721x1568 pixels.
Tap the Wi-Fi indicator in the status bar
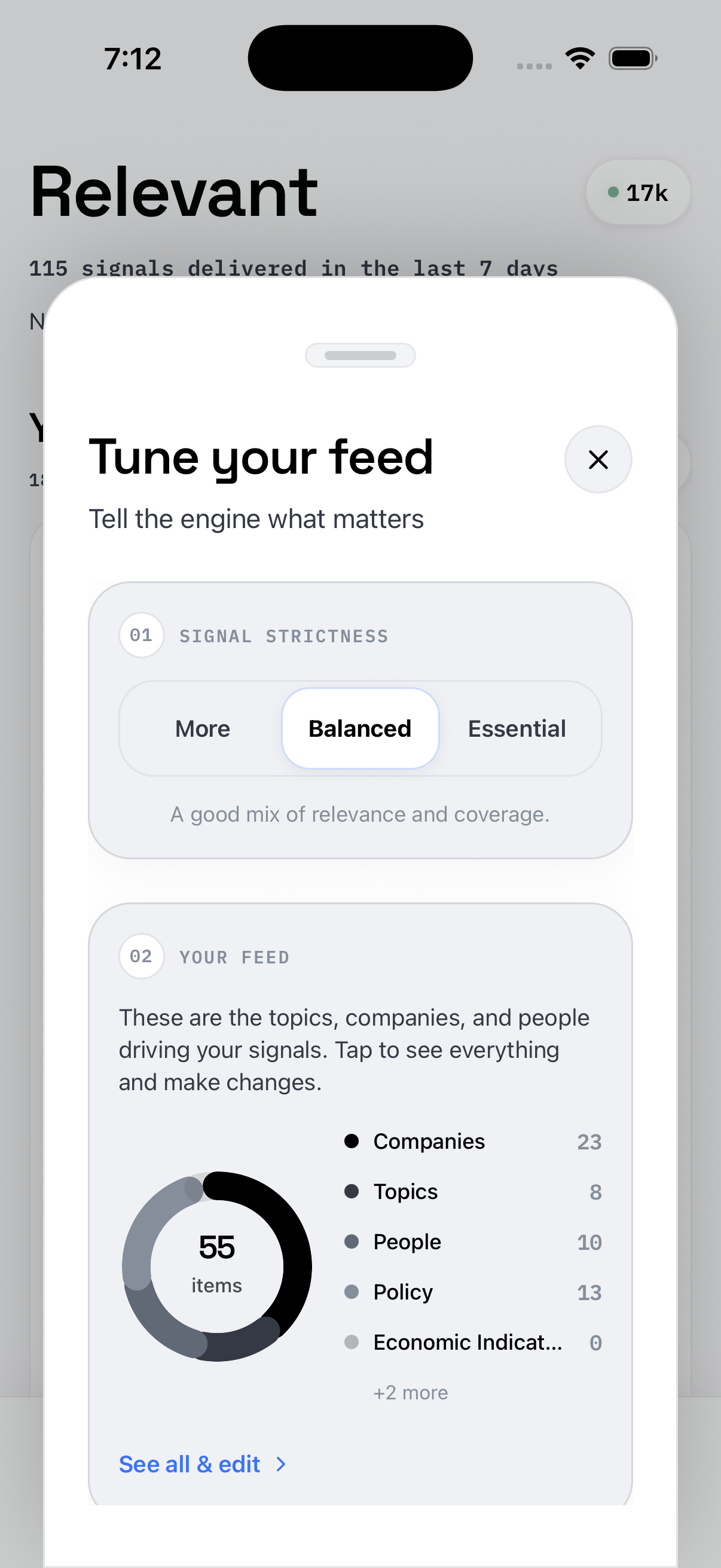coord(580,57)
